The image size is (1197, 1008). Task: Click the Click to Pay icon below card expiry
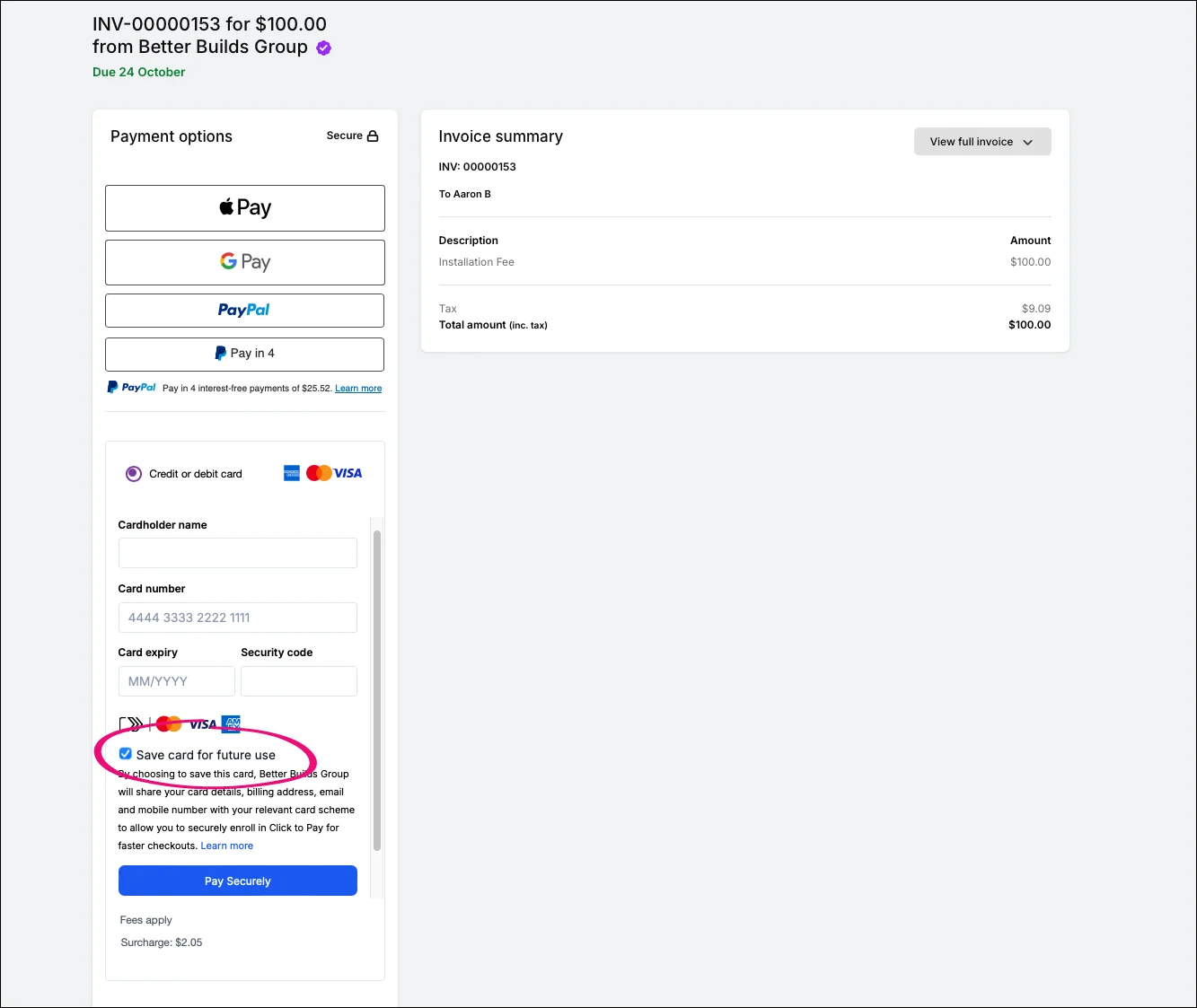[x=131, y=724]
